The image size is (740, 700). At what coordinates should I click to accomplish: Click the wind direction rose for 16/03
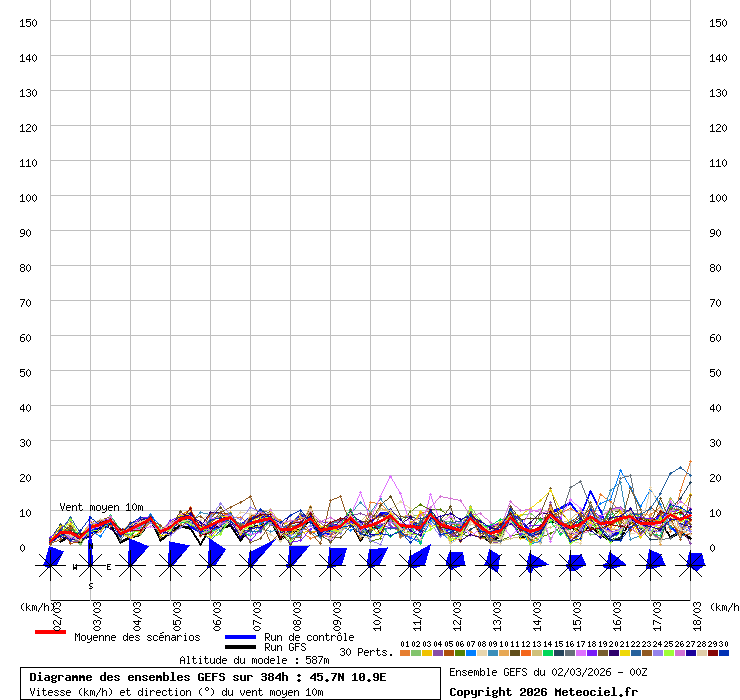[x=611, y=565]
